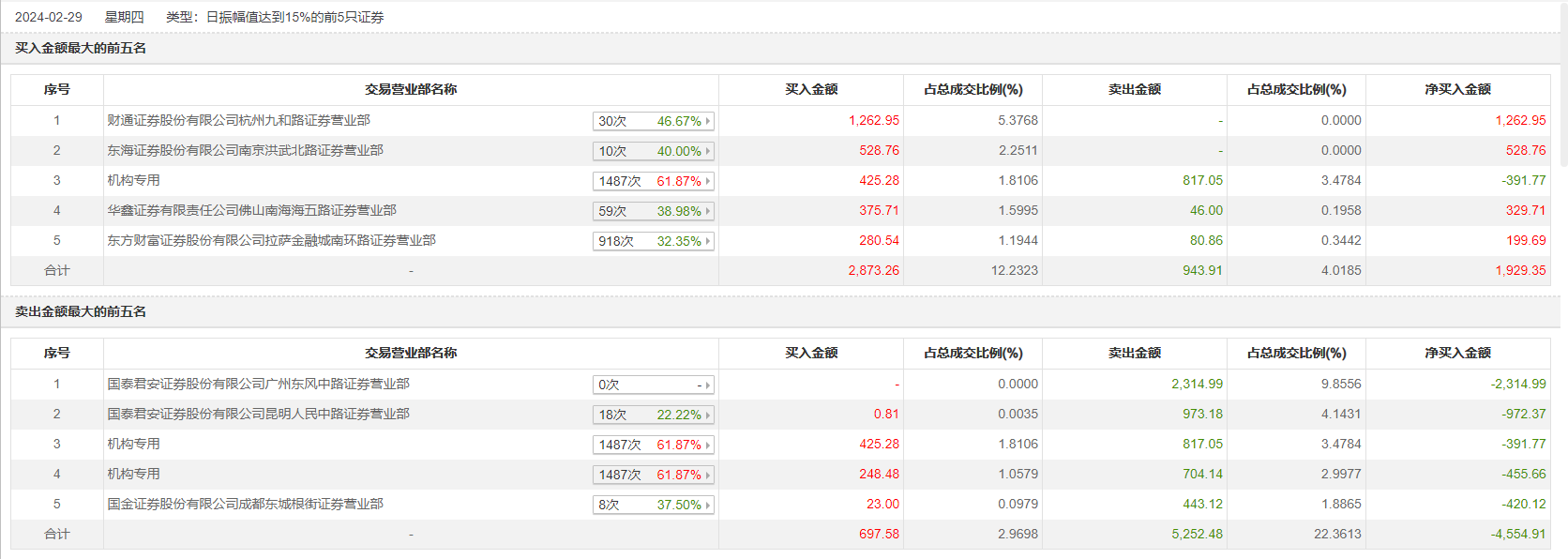
Task: Click arrow icon beside 10次 40.00%
Action: pos(708,151)
